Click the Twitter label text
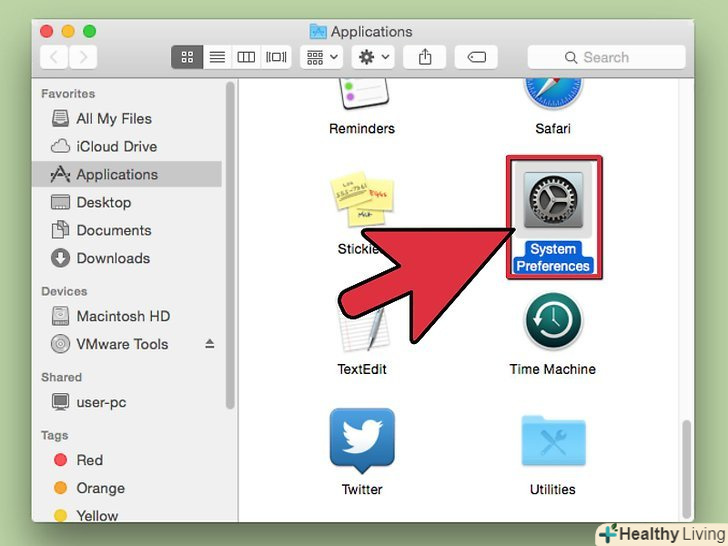Viewport: 728px width, 546px height. [x=362, y=489]
